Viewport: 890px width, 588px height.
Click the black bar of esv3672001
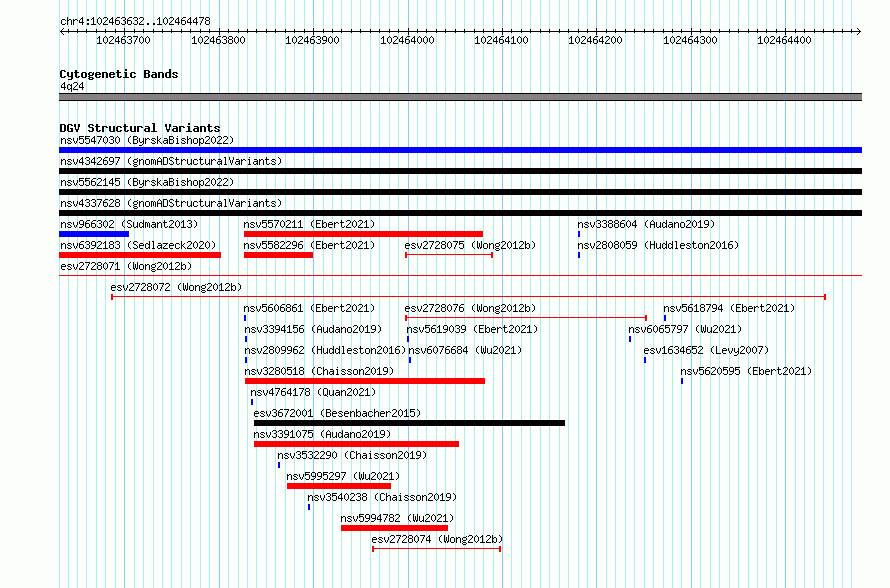pos(409,423)
